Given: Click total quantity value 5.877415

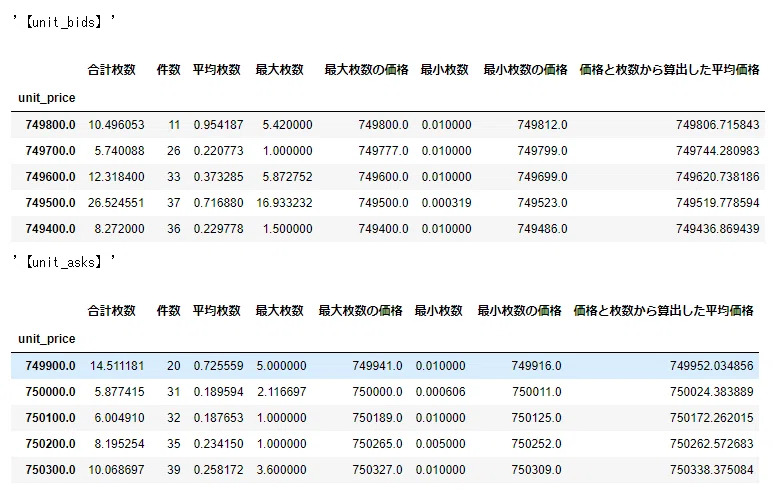Looking at the screenshot, I should pos(119,392).
